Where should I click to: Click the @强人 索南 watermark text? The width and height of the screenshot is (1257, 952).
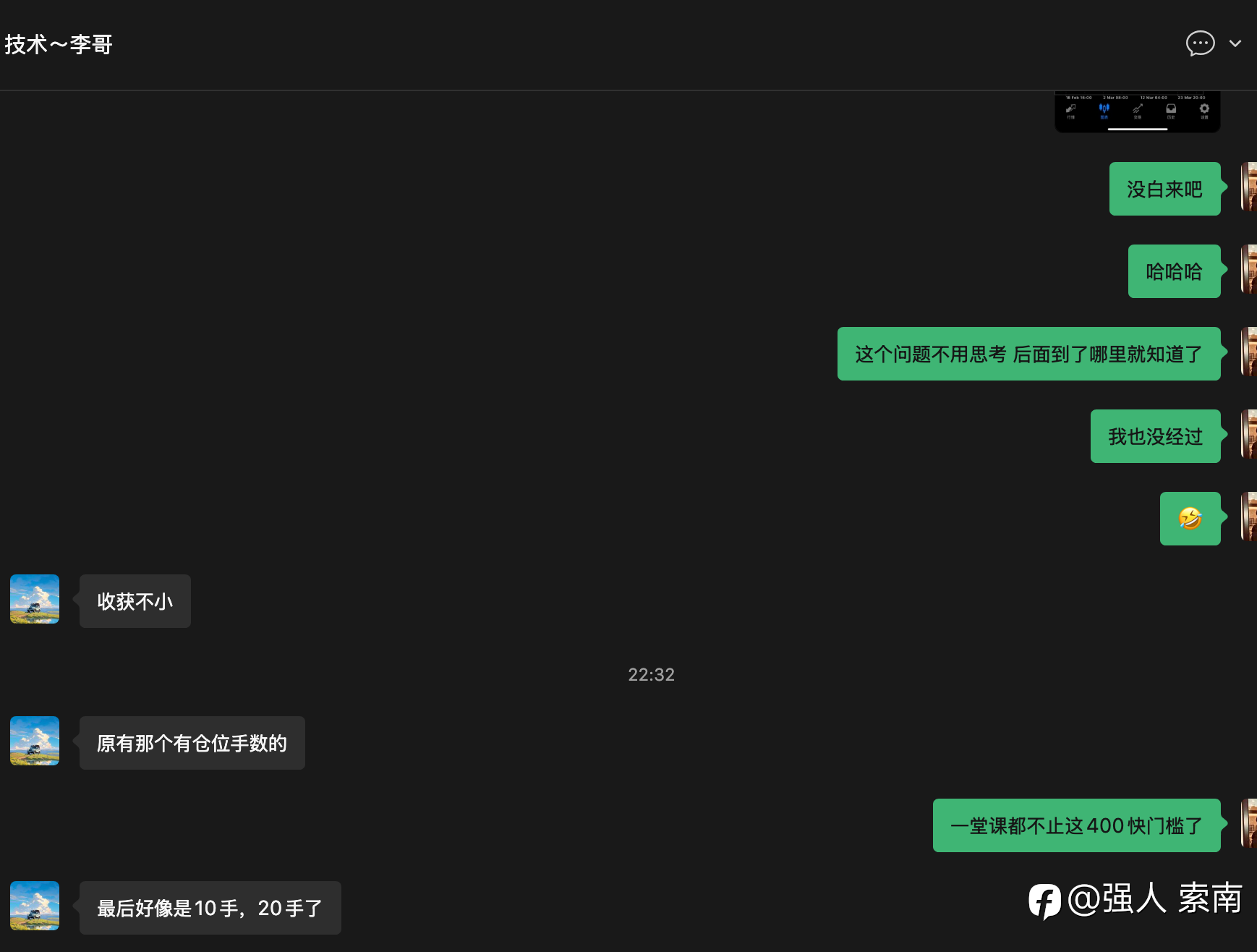pyautogui.click(x=1155, y=898)
